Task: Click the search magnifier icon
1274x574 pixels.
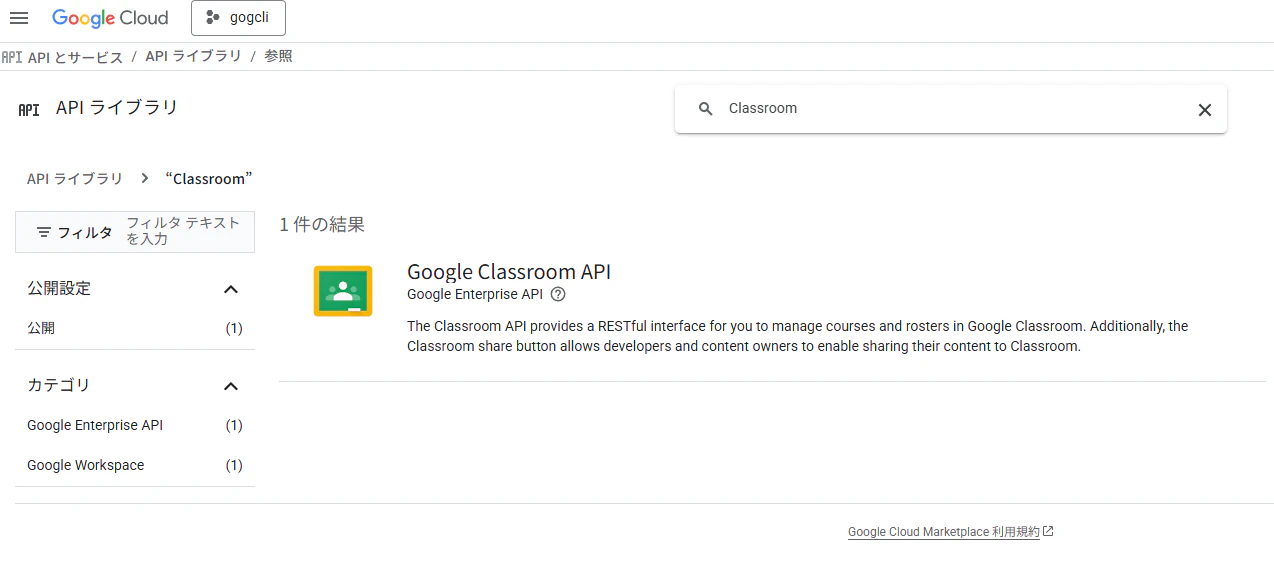Action: pyautogui.click(x=705, y=109)
